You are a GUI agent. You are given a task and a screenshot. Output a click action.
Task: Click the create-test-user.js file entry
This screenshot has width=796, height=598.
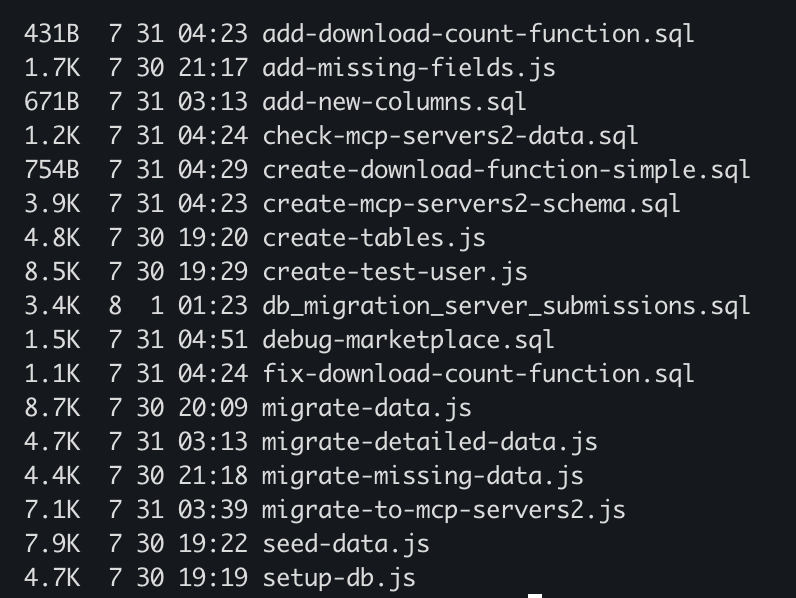click(x=395, y=271)
